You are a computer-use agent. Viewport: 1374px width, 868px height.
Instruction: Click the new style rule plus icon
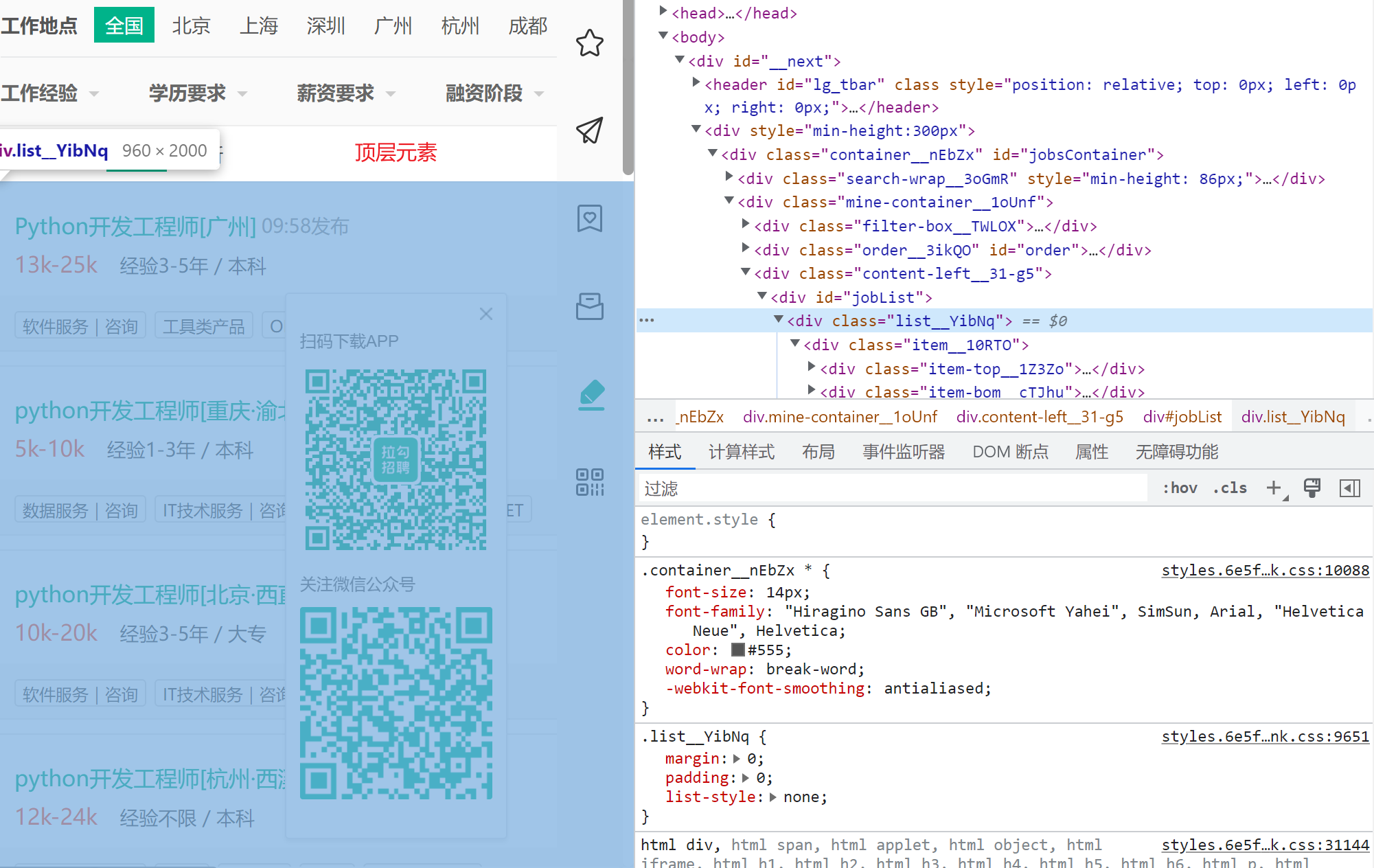click(x=1274, y=488)
